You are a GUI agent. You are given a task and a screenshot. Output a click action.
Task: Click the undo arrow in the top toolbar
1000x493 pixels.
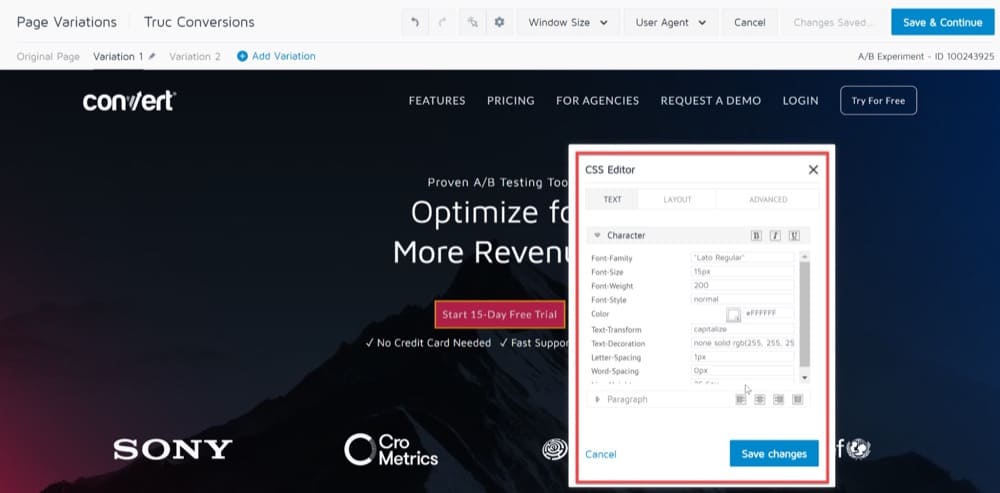415,22
